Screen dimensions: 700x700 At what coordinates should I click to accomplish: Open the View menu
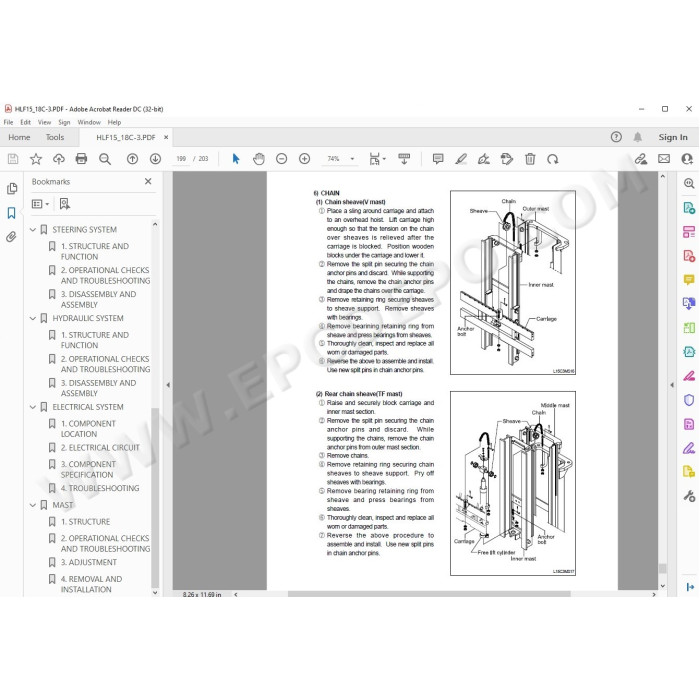point(44,122)
